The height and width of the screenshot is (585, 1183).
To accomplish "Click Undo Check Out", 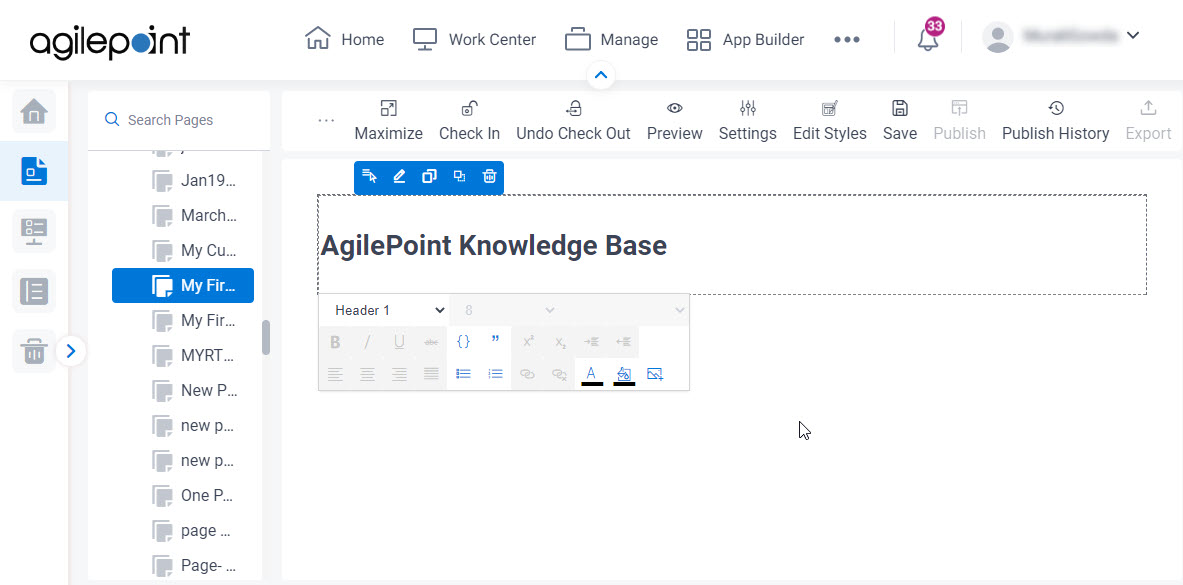I will (573, 121).
